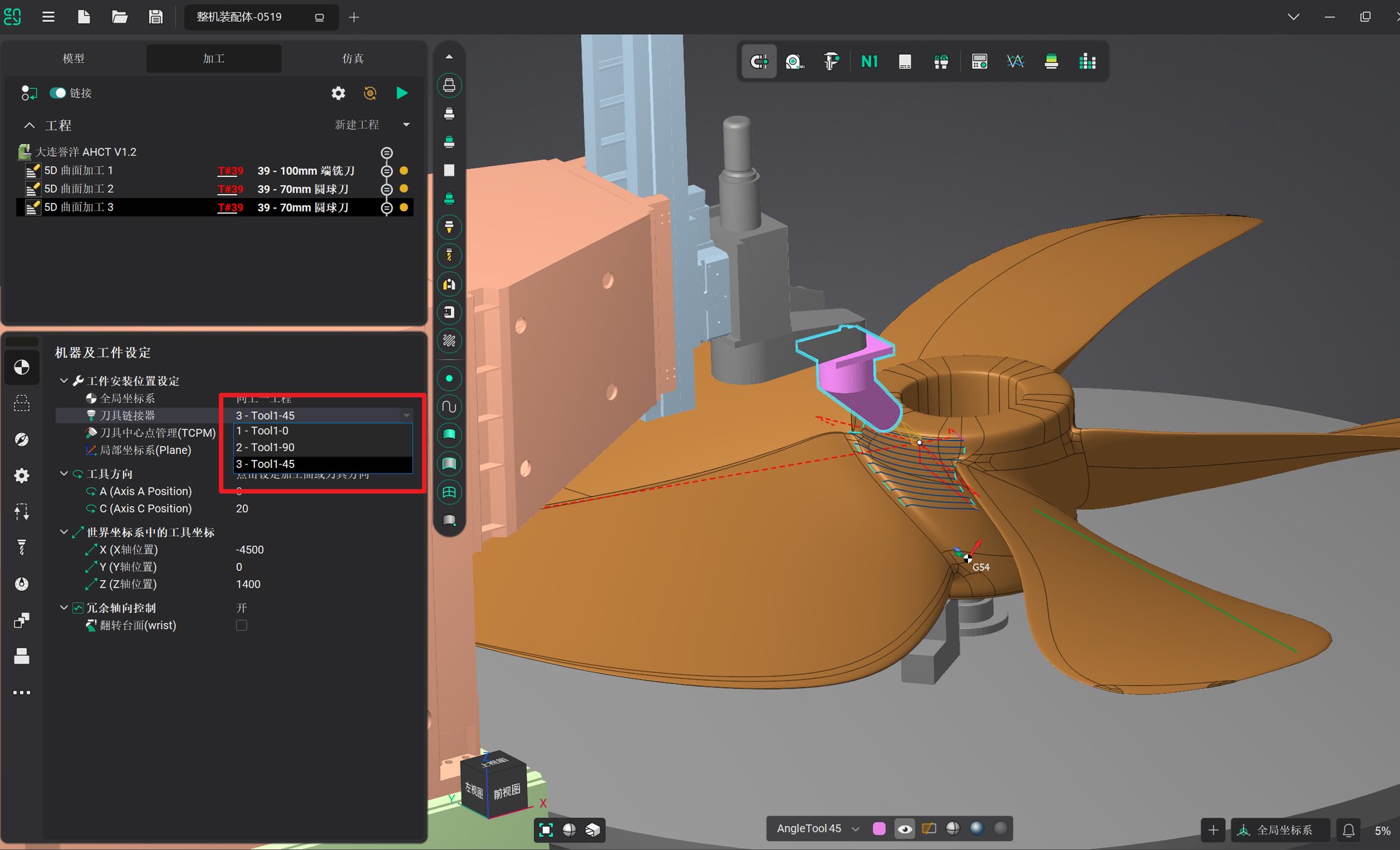Click the orange recalculate icon
This screenshot has height=850, width=1400.
370,93
